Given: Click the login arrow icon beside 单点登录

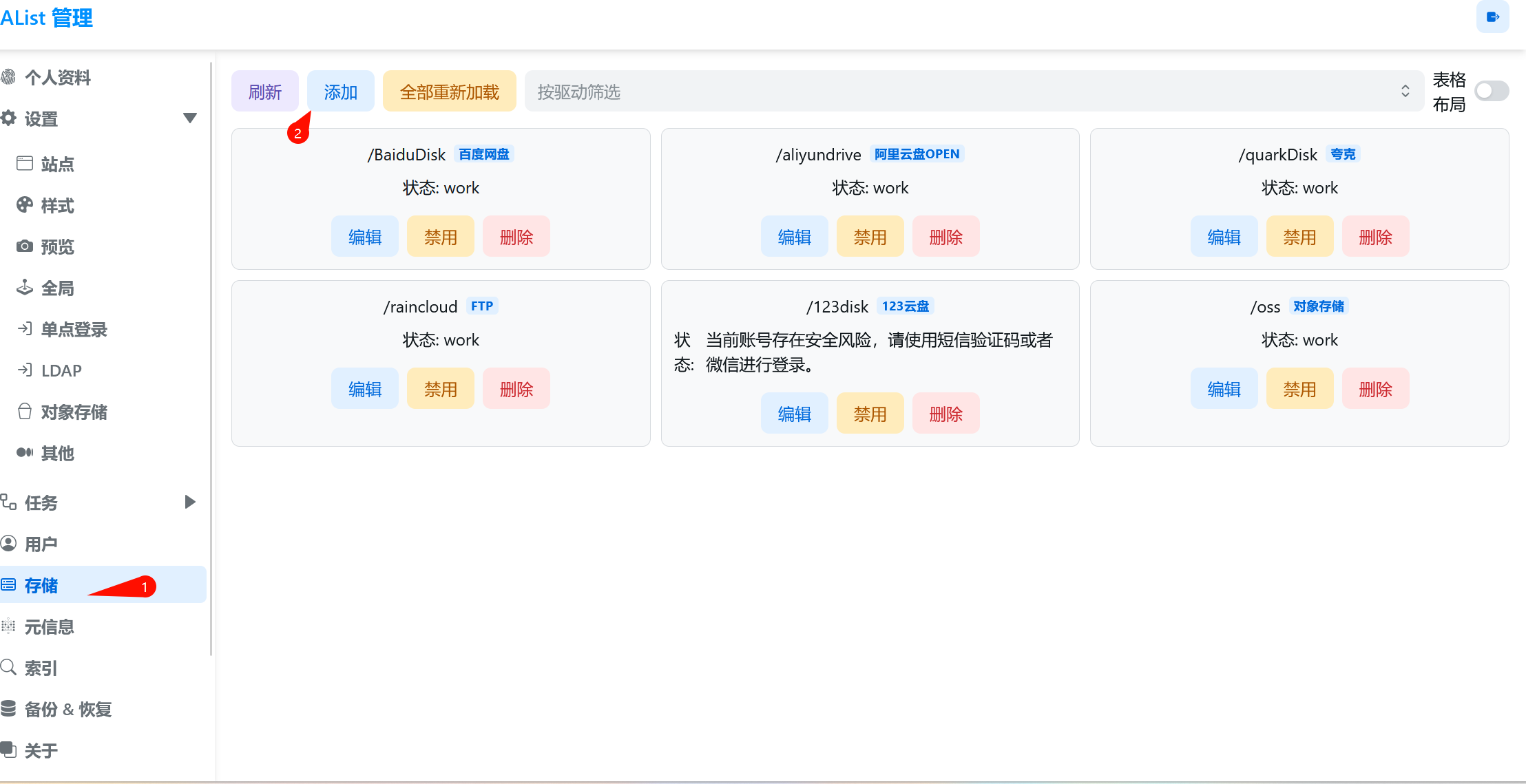Looking at the screenshot, I should pos(25,329).
